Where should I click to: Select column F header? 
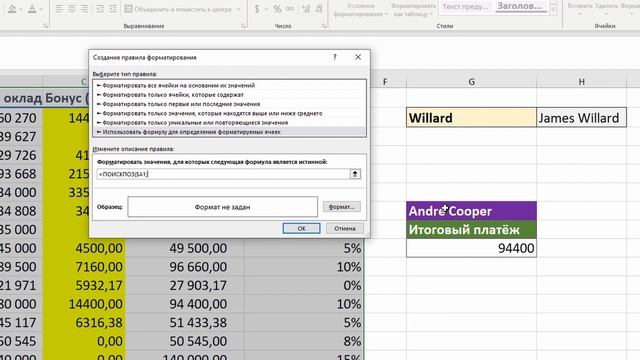tap(385, 82)
